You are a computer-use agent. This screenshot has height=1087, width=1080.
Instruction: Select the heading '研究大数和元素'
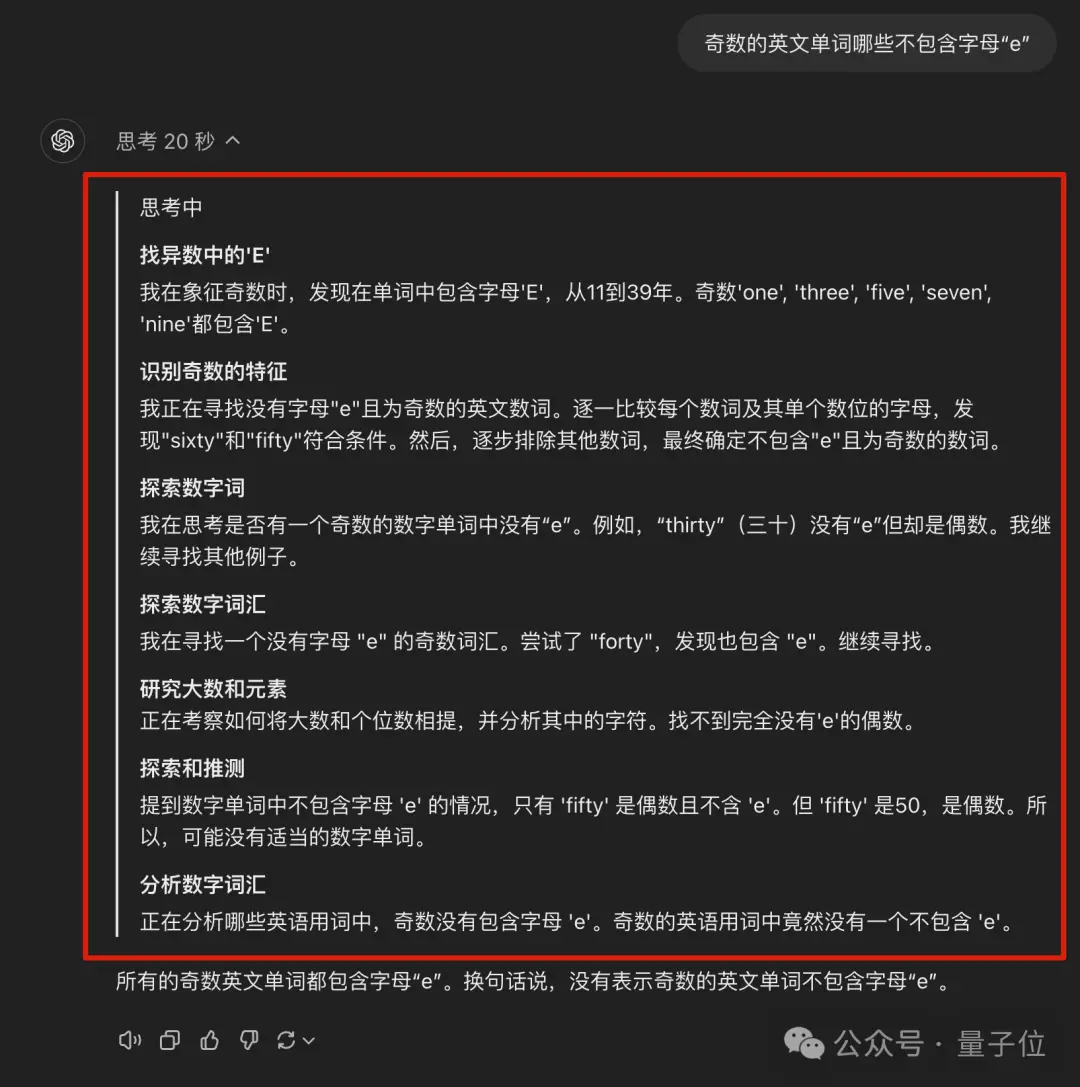pos(214,689)
